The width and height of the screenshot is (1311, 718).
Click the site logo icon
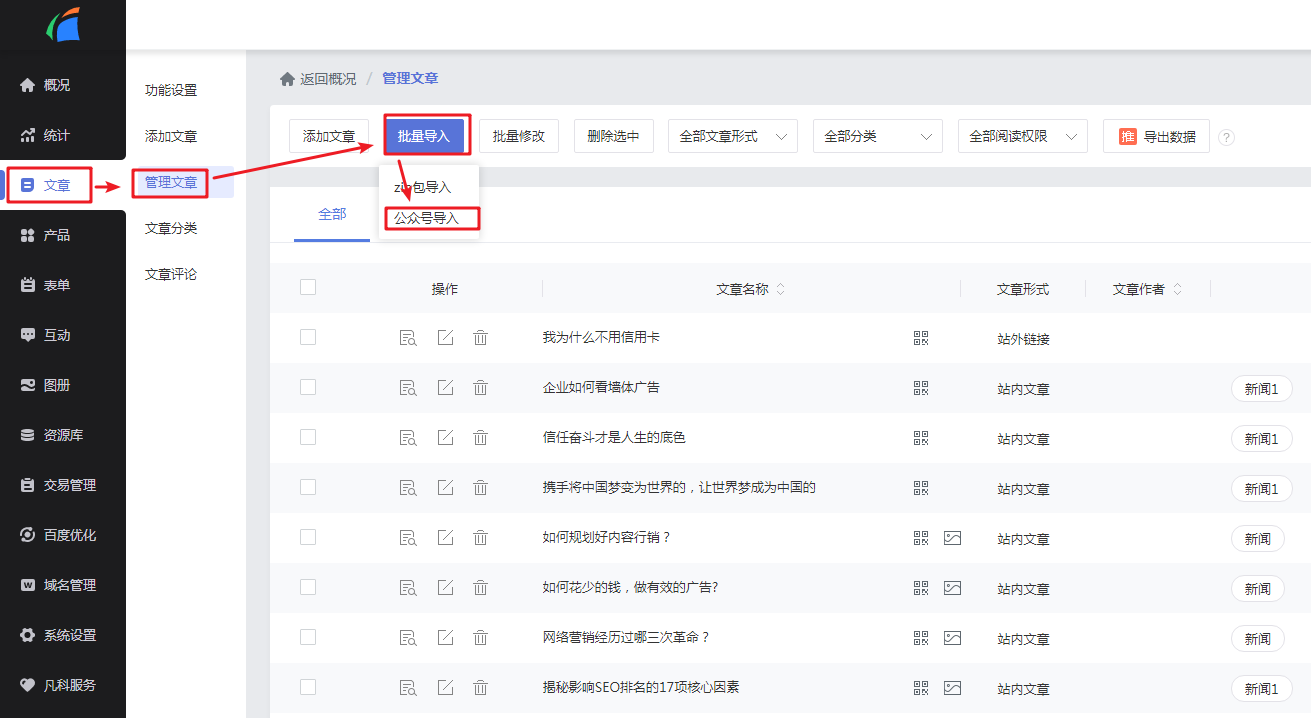click(x=63, y=24)
